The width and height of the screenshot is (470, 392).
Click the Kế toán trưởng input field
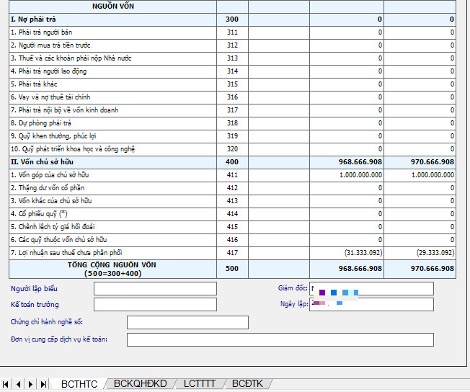(x=155, y=304)
